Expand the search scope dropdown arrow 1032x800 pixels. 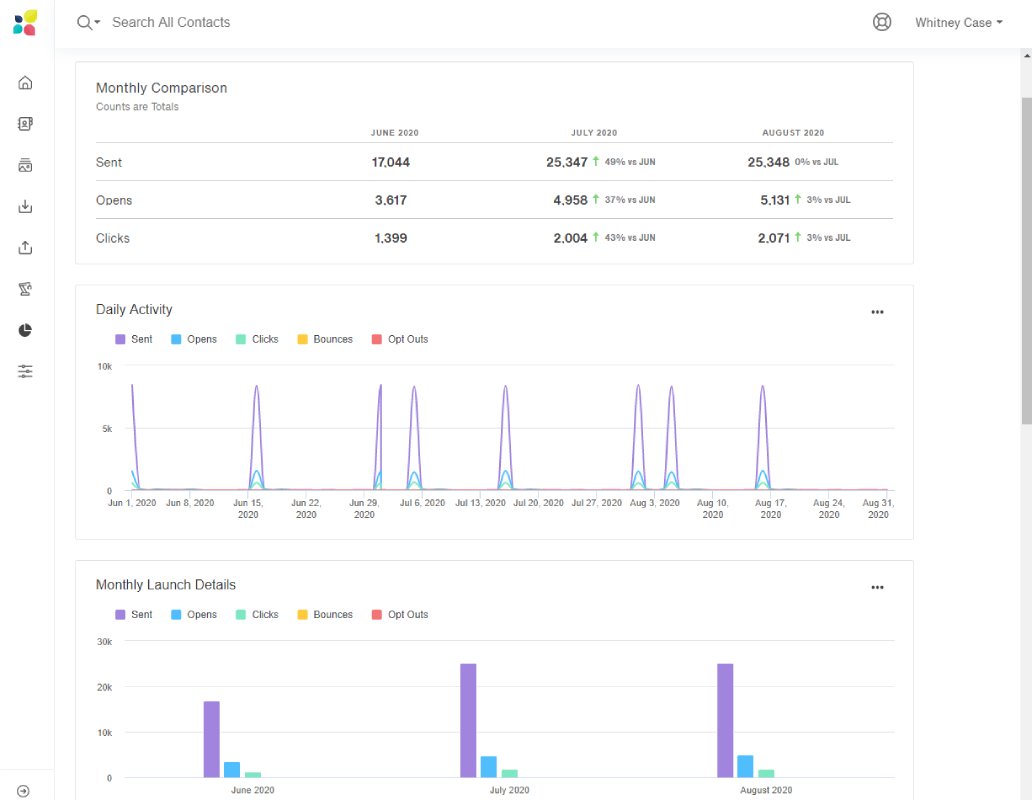coord(97,22)
